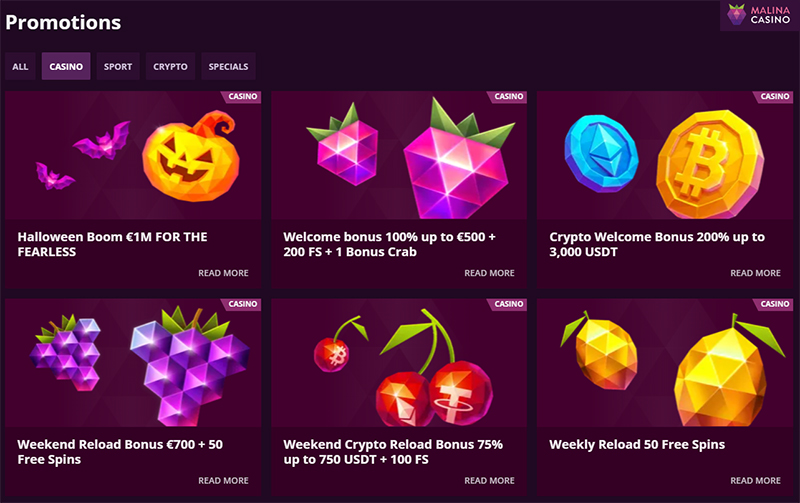Read more about Weekend Reload Bonus €700
The width and height of the screenshot is (800, 503).
[x=223, y=481]
